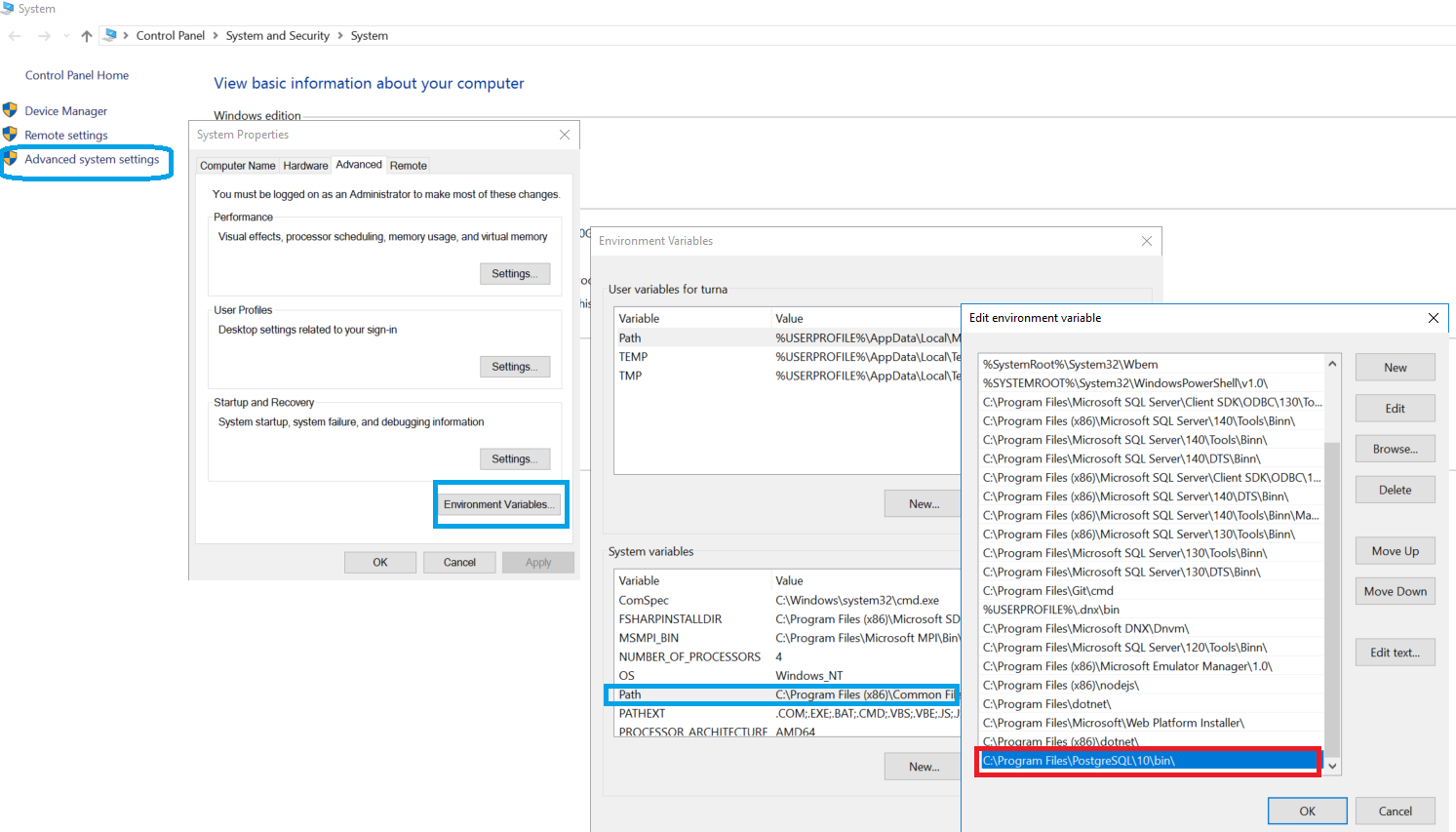Click the path list scroll up arrow
The width and height of the screenshot is (1456, 832).
pos(1332,364)
